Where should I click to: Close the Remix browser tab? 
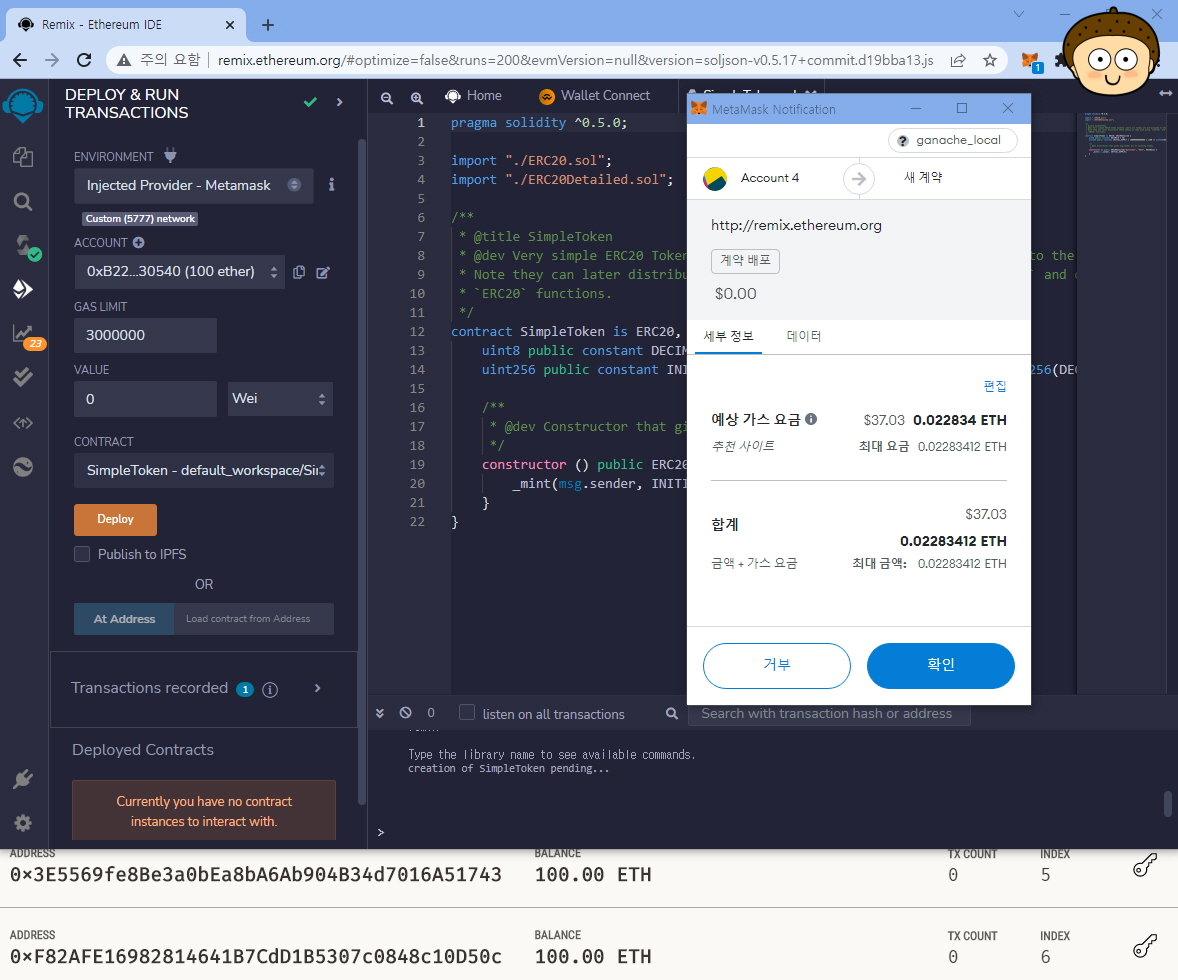[230, 25]
